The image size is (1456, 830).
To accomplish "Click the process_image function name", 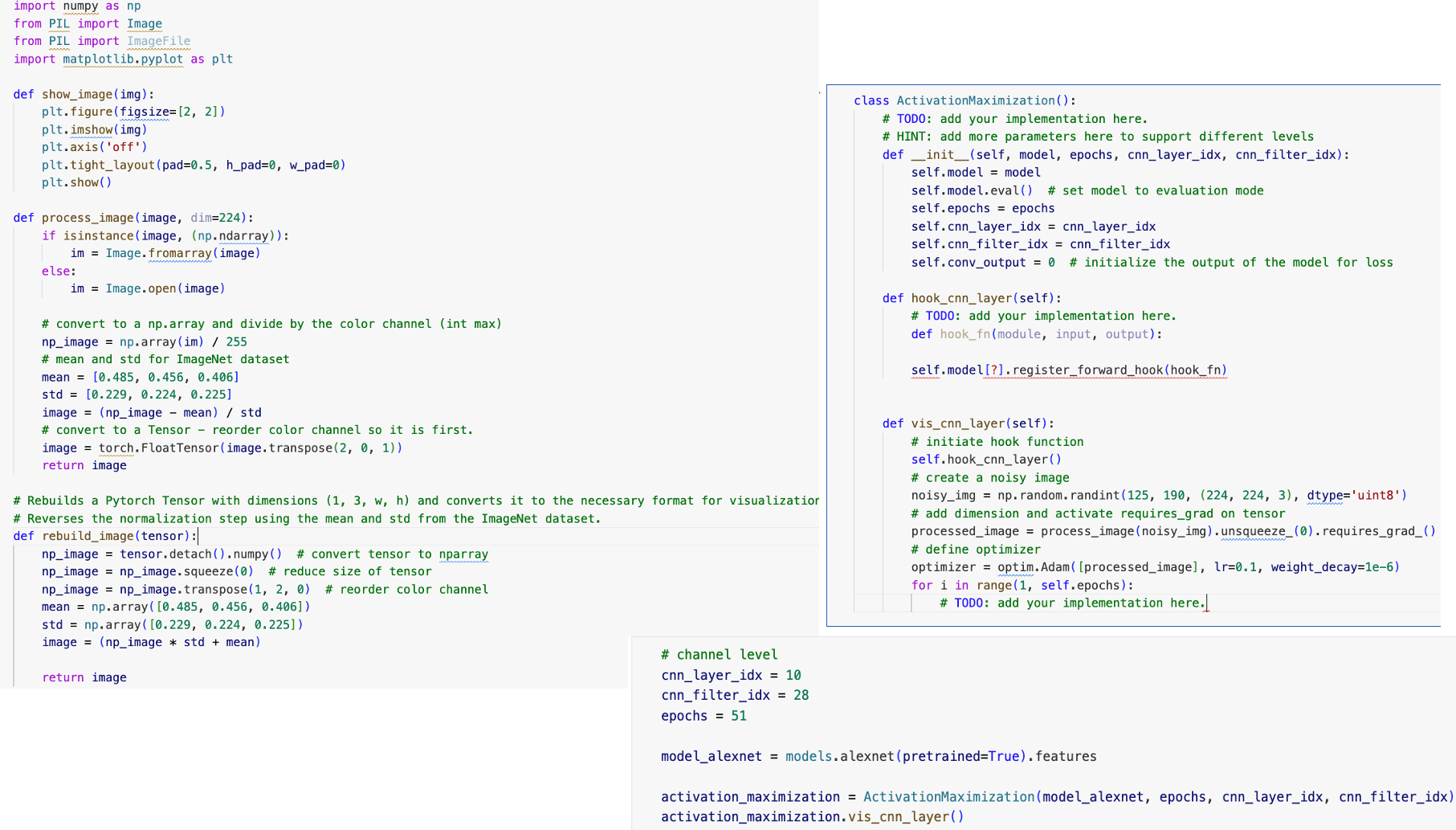I will (x=89, y=217).
